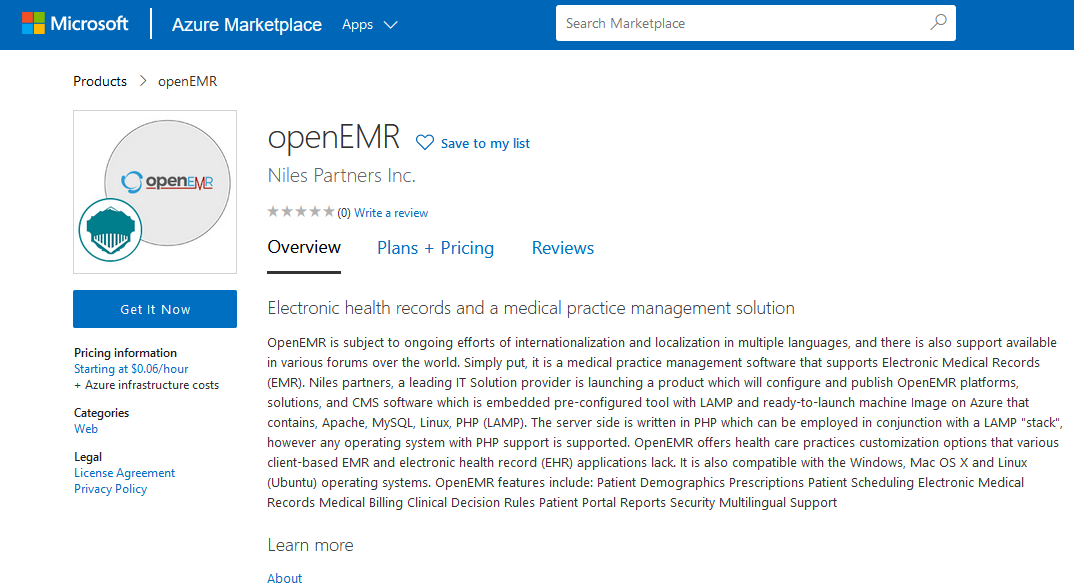Viewport: 1074px width, 587px height.
Task: Open the Privacy Policy link
Action: (110, 489)
